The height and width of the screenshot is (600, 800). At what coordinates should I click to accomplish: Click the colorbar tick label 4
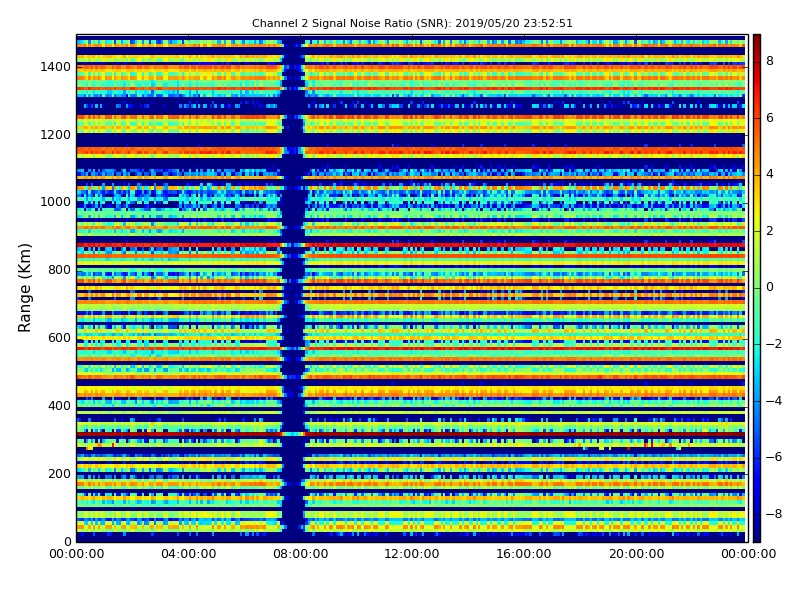[x=770, y=174]
